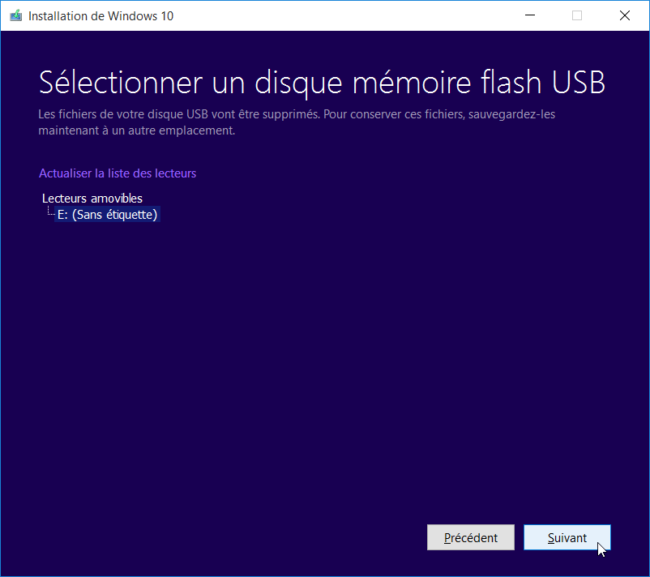Continue with the Suivant button
This screenshot has width=650, height=577.
tap(567, 538)
